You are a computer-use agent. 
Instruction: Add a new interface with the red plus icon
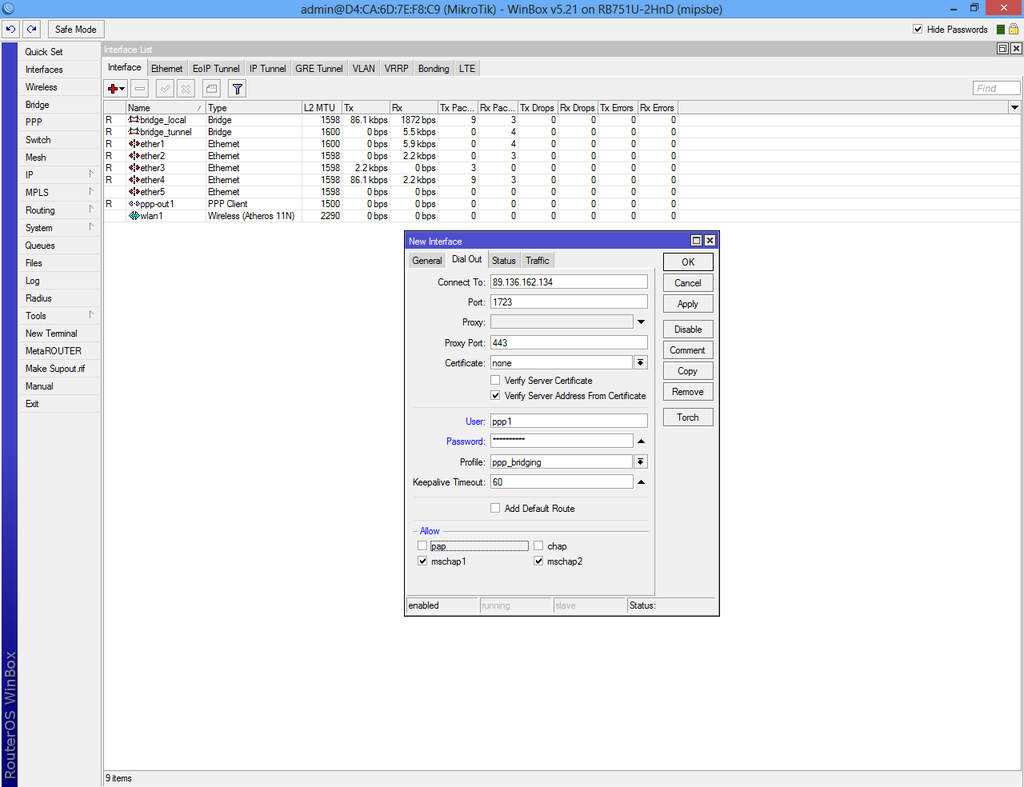[112, 89]
